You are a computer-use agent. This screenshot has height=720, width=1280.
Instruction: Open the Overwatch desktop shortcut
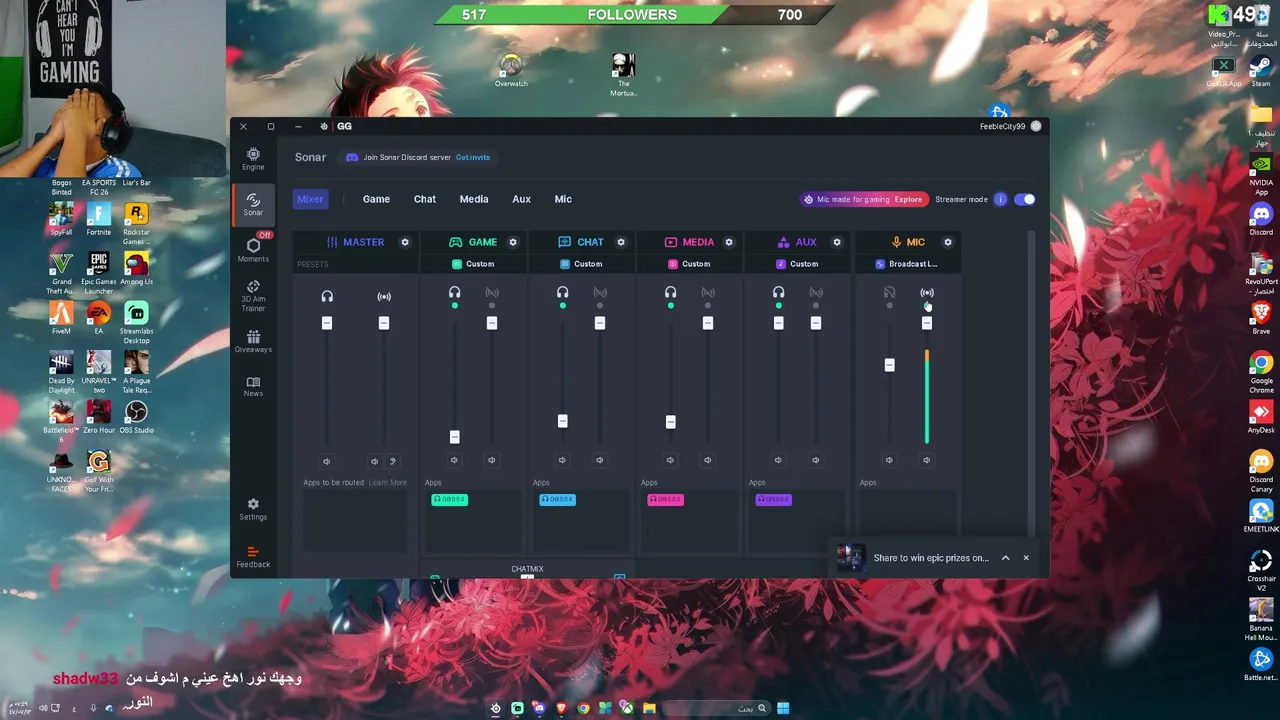tap(511, 70)
